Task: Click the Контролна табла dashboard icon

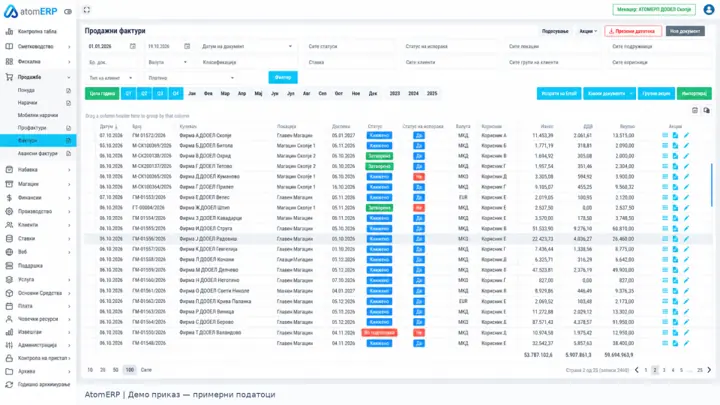Action: (x=9, y=31)
